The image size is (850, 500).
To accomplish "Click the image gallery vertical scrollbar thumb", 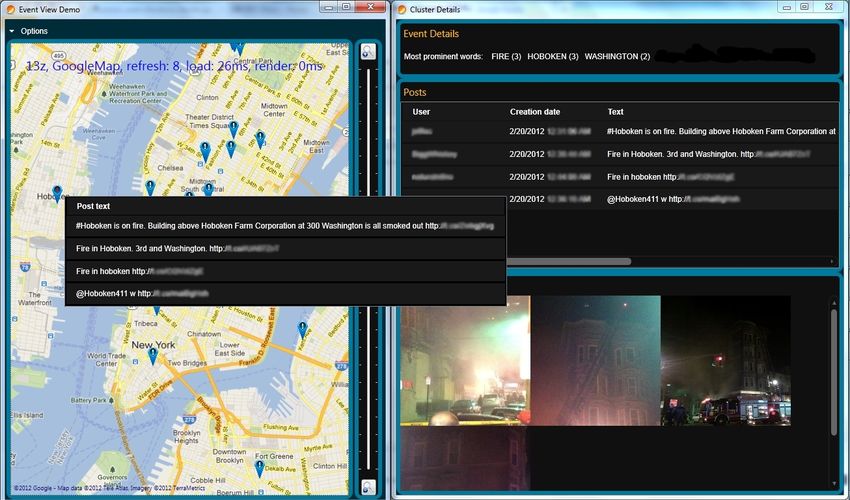I will 834,371.
